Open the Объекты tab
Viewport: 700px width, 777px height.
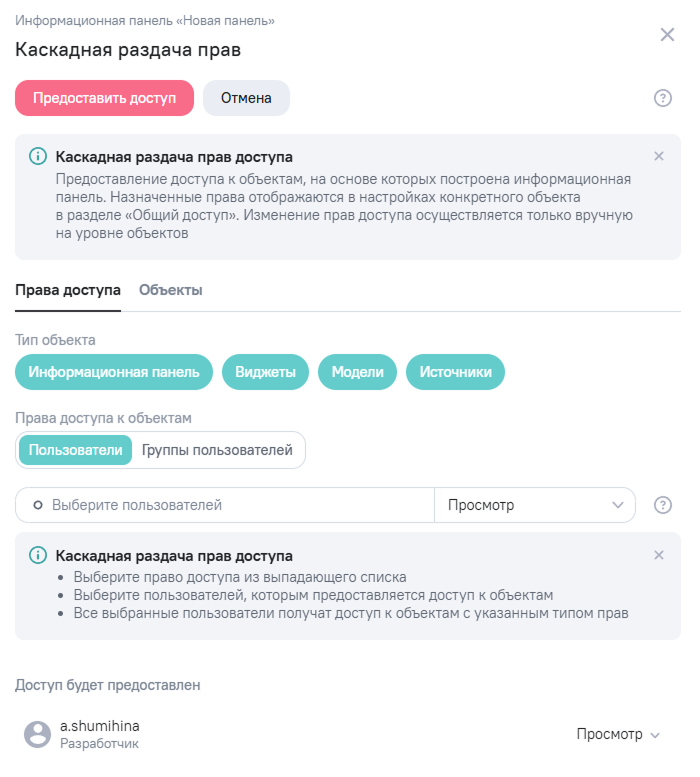tap(170, 290)
